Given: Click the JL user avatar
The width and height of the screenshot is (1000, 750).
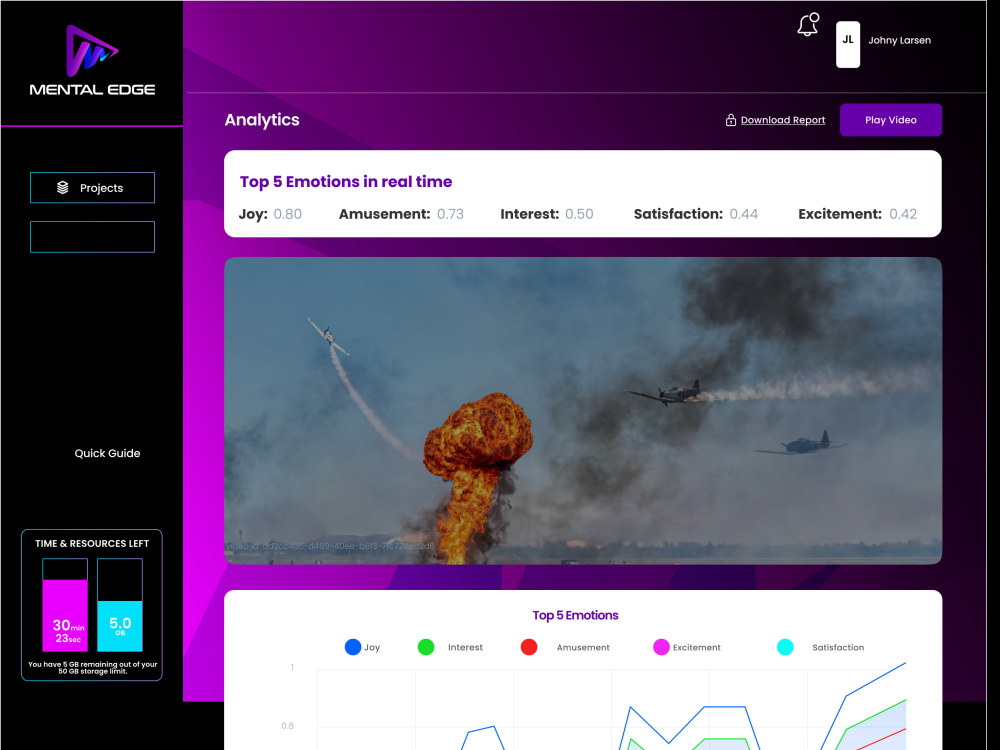Looking at the screenshot, I should pyautogui.click(x=848, y=44).
